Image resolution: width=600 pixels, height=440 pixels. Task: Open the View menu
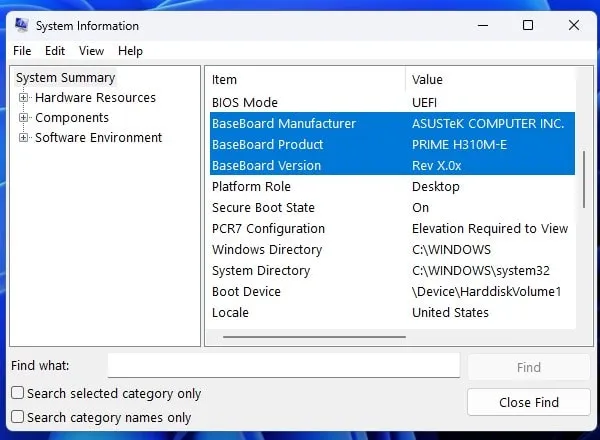coord(91,51)
